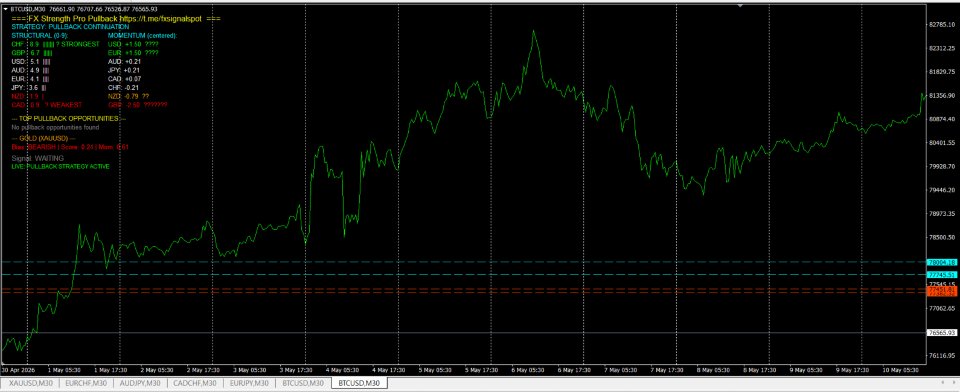
Task: Select the 'JPY: 3.6' structural row
Action: (29, 88)
